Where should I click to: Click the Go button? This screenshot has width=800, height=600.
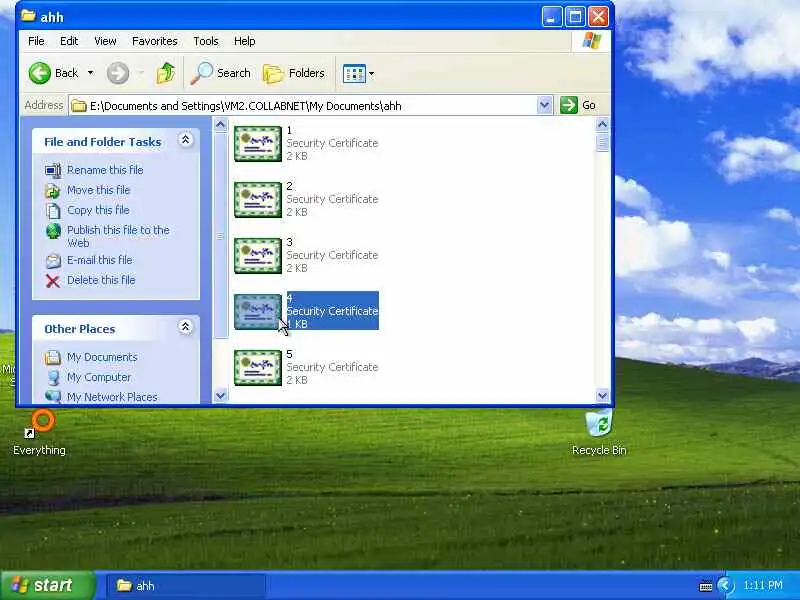[578, 105]
